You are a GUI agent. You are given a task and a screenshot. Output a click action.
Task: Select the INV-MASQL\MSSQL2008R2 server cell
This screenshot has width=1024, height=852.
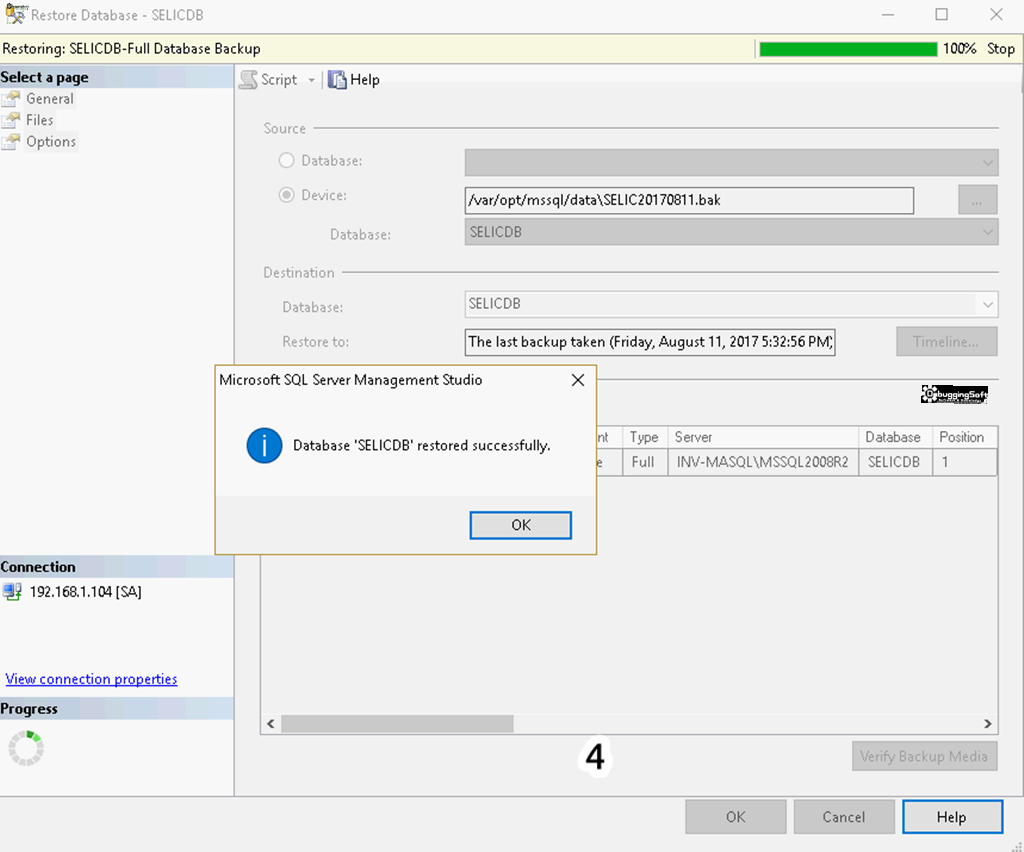[763, 462]
